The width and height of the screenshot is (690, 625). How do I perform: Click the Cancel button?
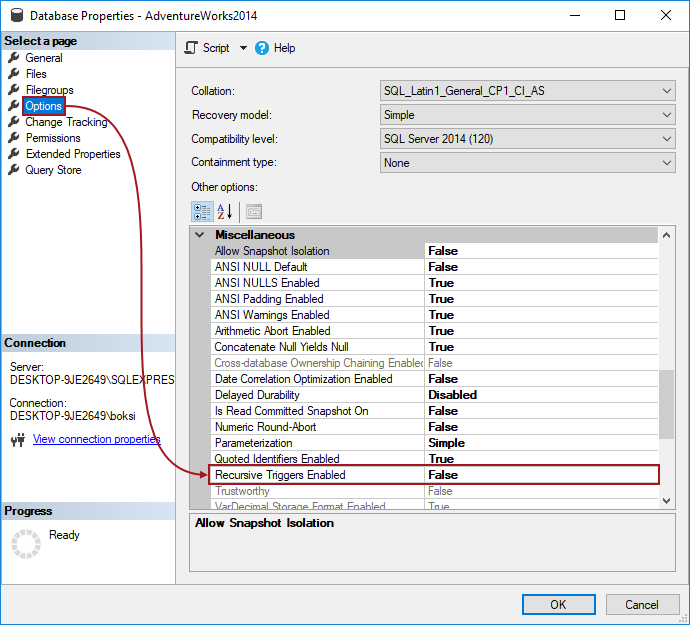click(x=642, y=604)
